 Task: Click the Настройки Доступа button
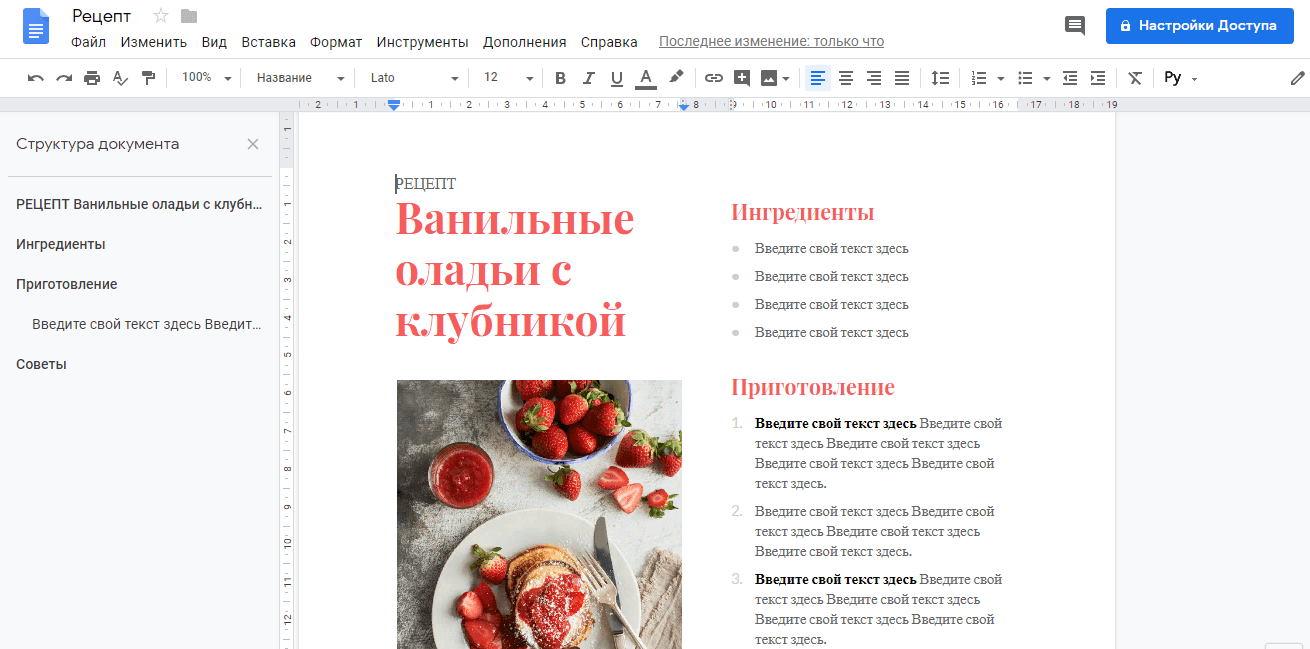(x=1199, y=25)
